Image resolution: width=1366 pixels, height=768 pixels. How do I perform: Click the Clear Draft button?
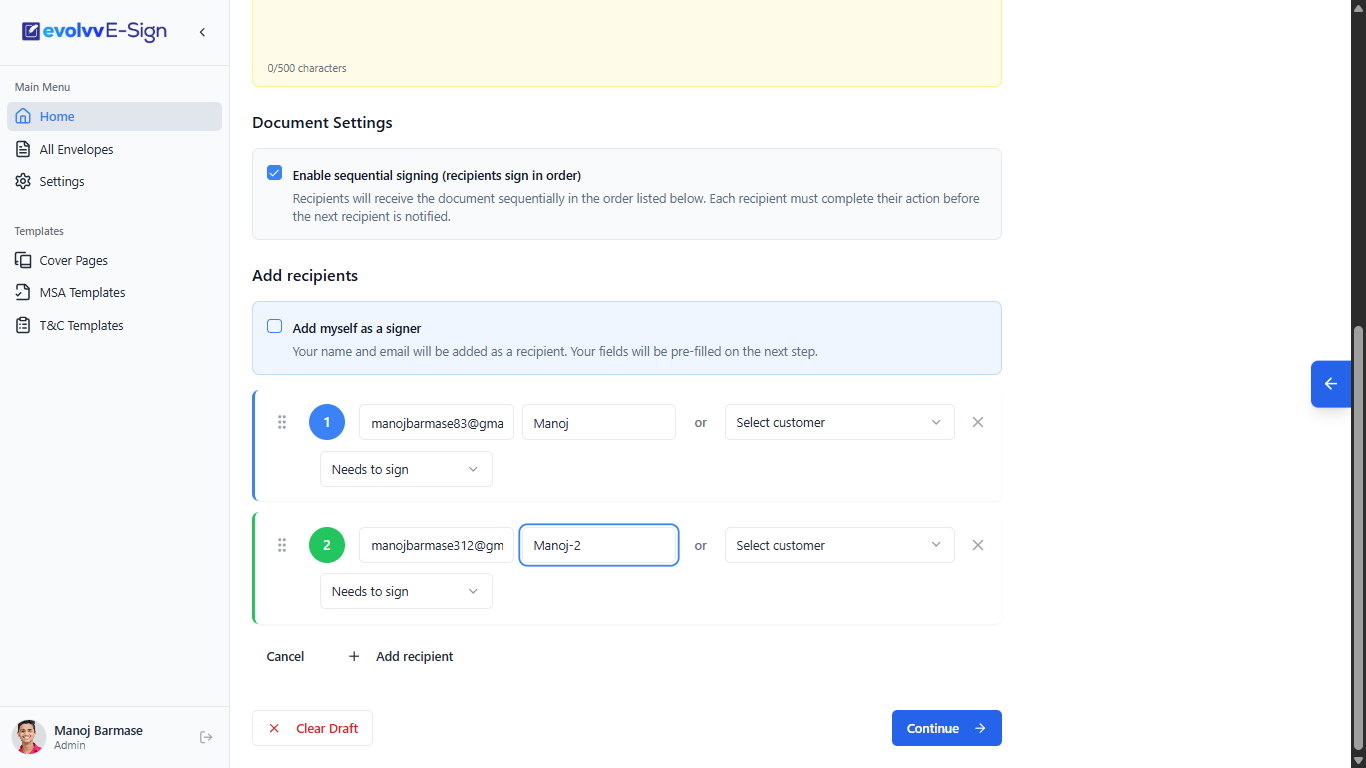click(312, 728)
